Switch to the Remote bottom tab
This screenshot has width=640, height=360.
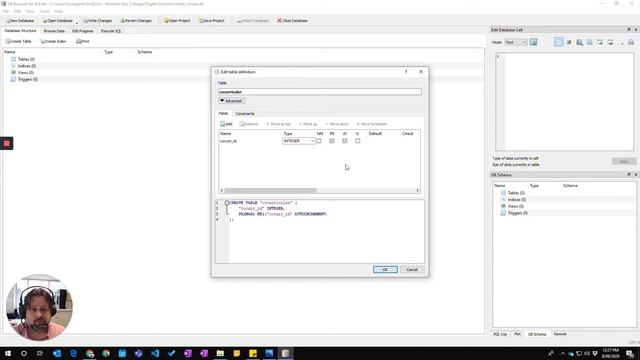(560, 334)
